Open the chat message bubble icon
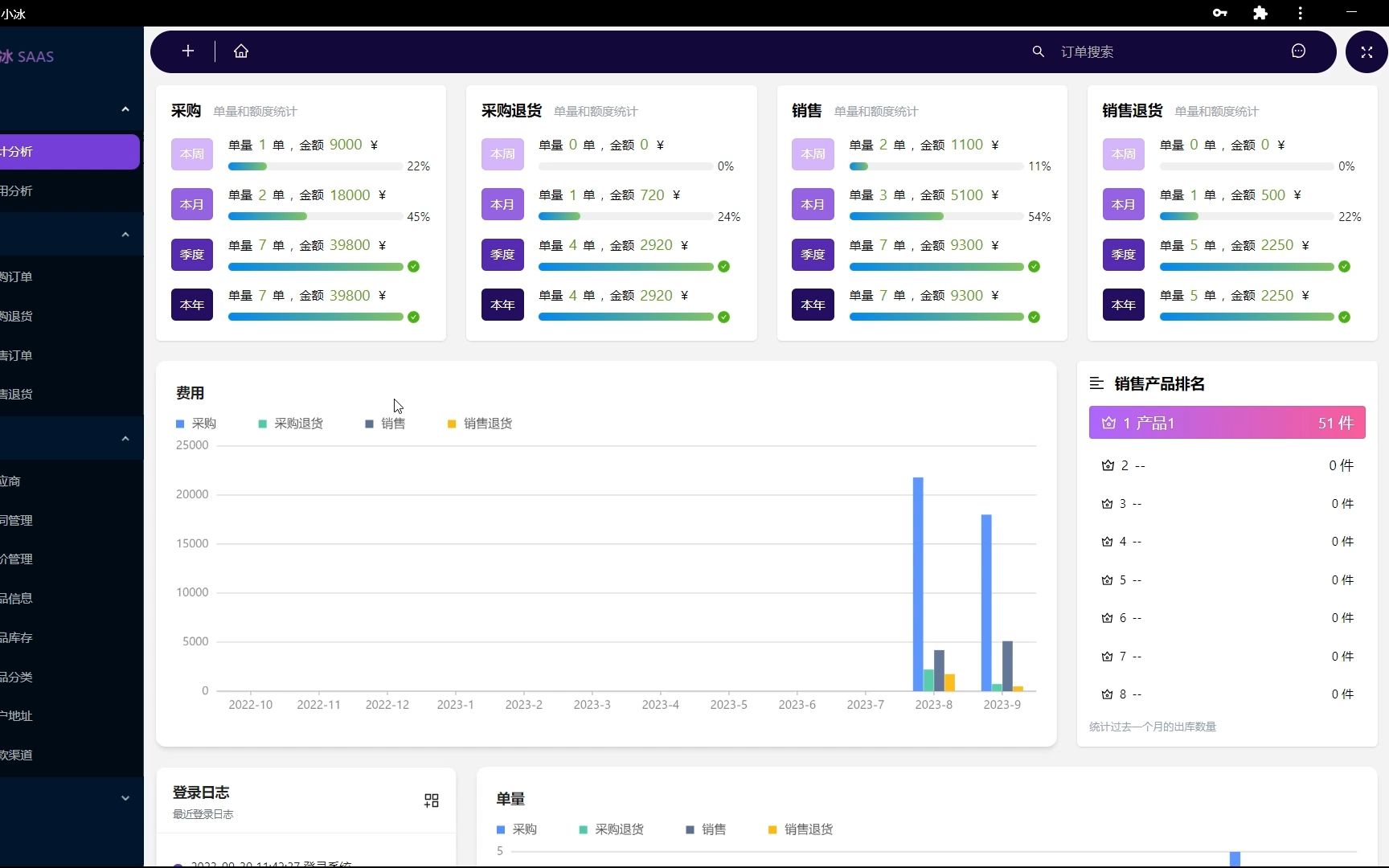 pyautogui.click(x=1298, y=51)
